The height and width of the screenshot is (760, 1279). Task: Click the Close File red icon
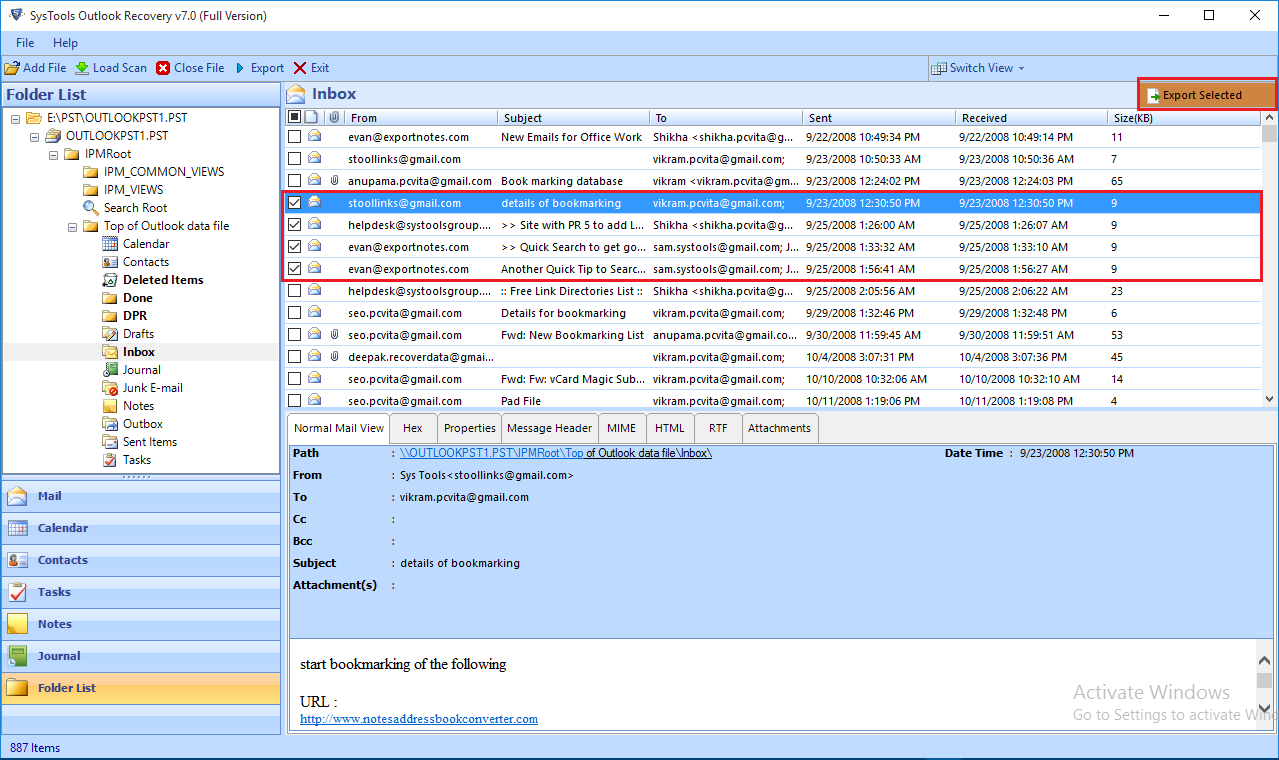point(163,68)
